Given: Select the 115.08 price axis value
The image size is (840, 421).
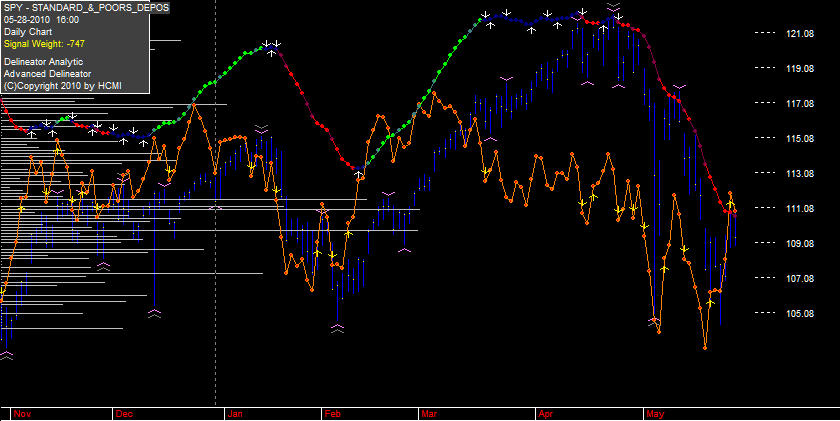Looking at the screenshot, I should pyautogui.click(x=800, y=139).
